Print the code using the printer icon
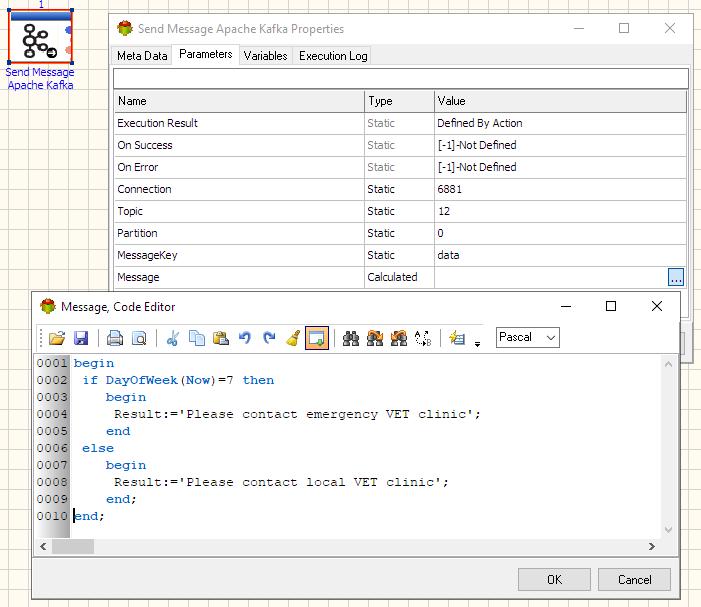 click(x=115, y=338)
